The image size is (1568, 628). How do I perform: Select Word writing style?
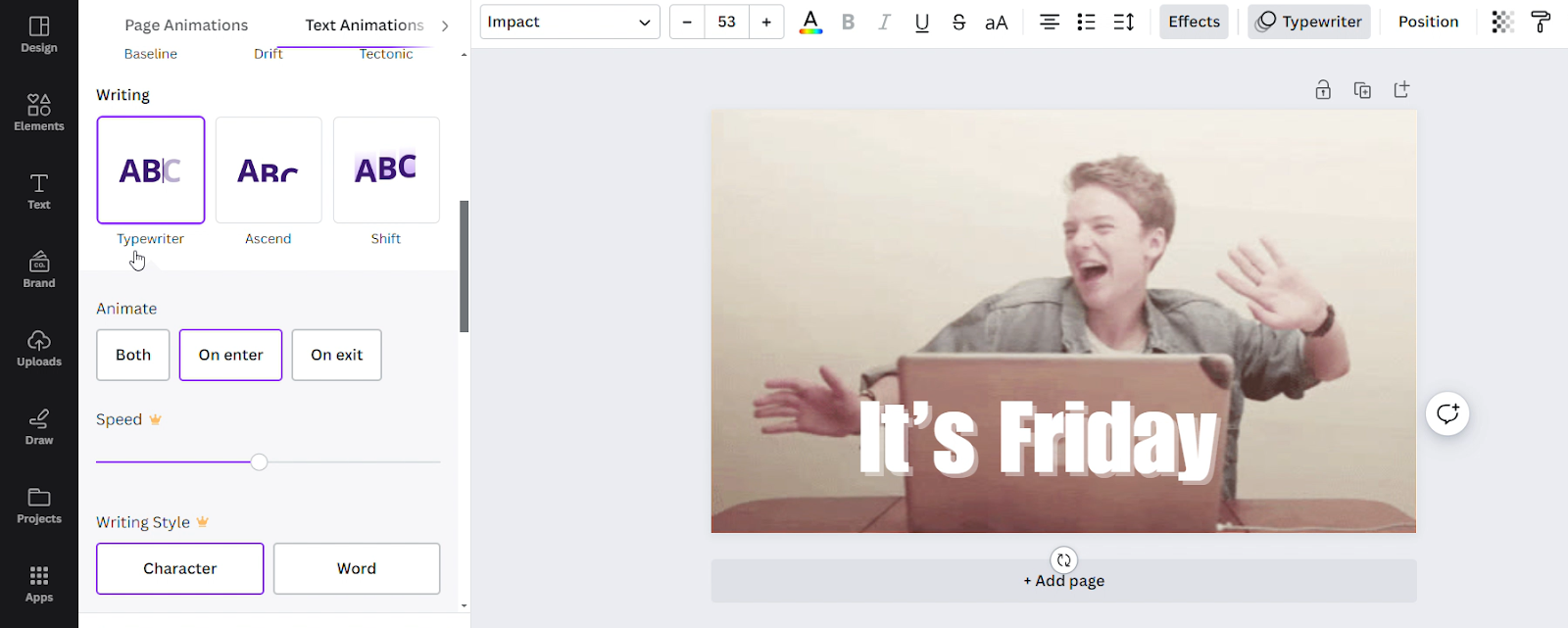(357, 568)
